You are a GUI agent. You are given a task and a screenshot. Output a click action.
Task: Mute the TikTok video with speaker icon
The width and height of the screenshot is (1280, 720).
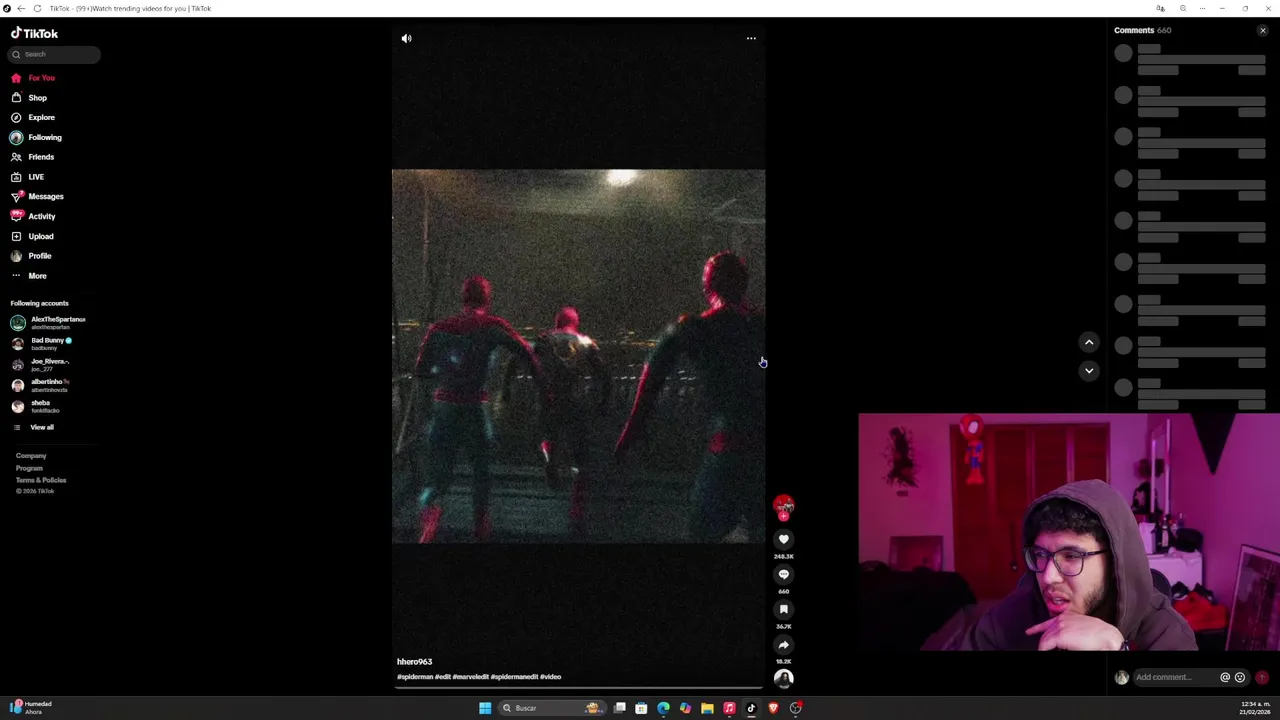(406, 38)
